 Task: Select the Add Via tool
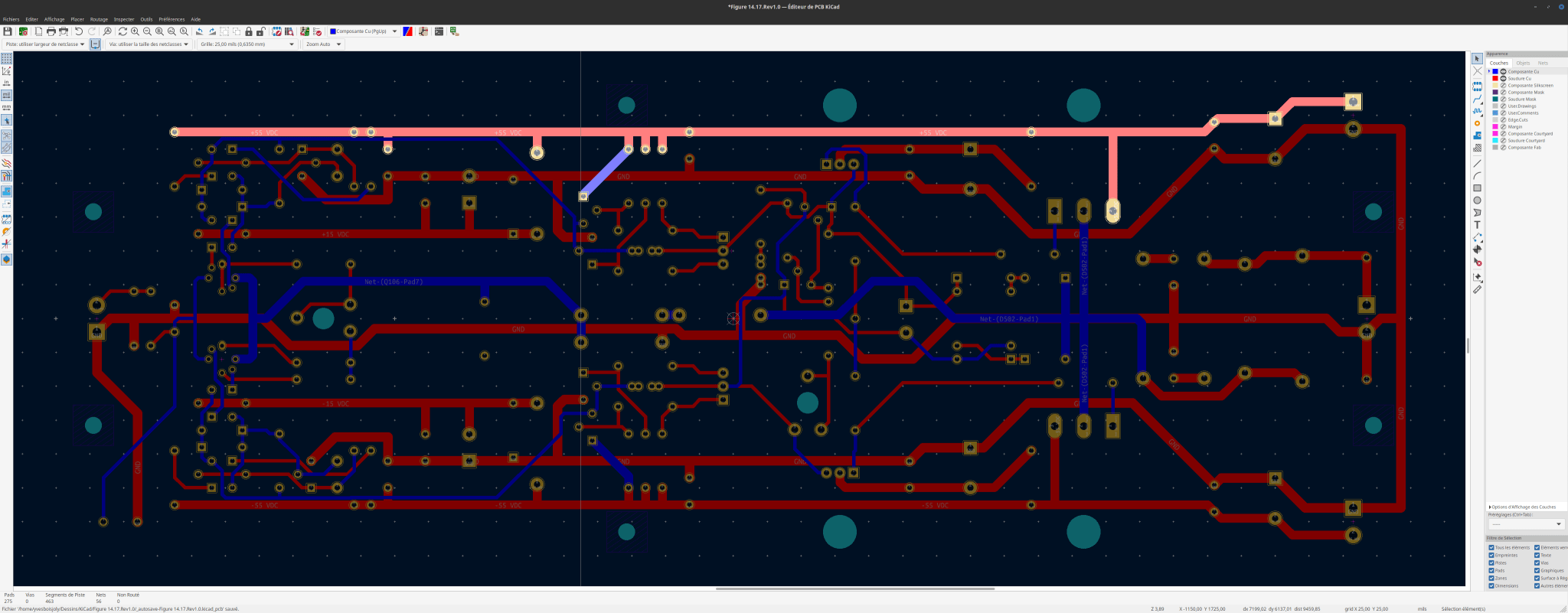1477,123
